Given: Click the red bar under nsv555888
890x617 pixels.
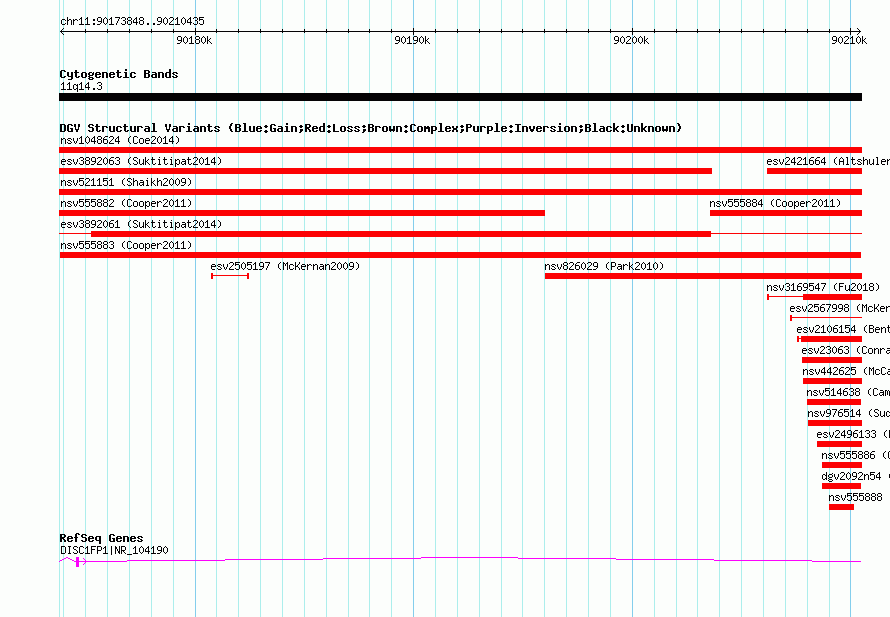Looking at the screenshot, I should pyautogui.click(x=841, y=507).
